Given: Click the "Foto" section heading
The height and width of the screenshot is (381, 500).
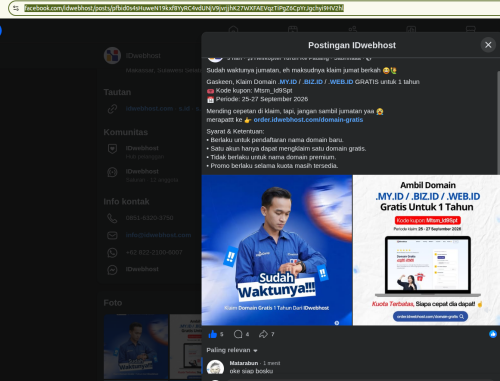Looking at the screenshot, I should click(113, 303).
